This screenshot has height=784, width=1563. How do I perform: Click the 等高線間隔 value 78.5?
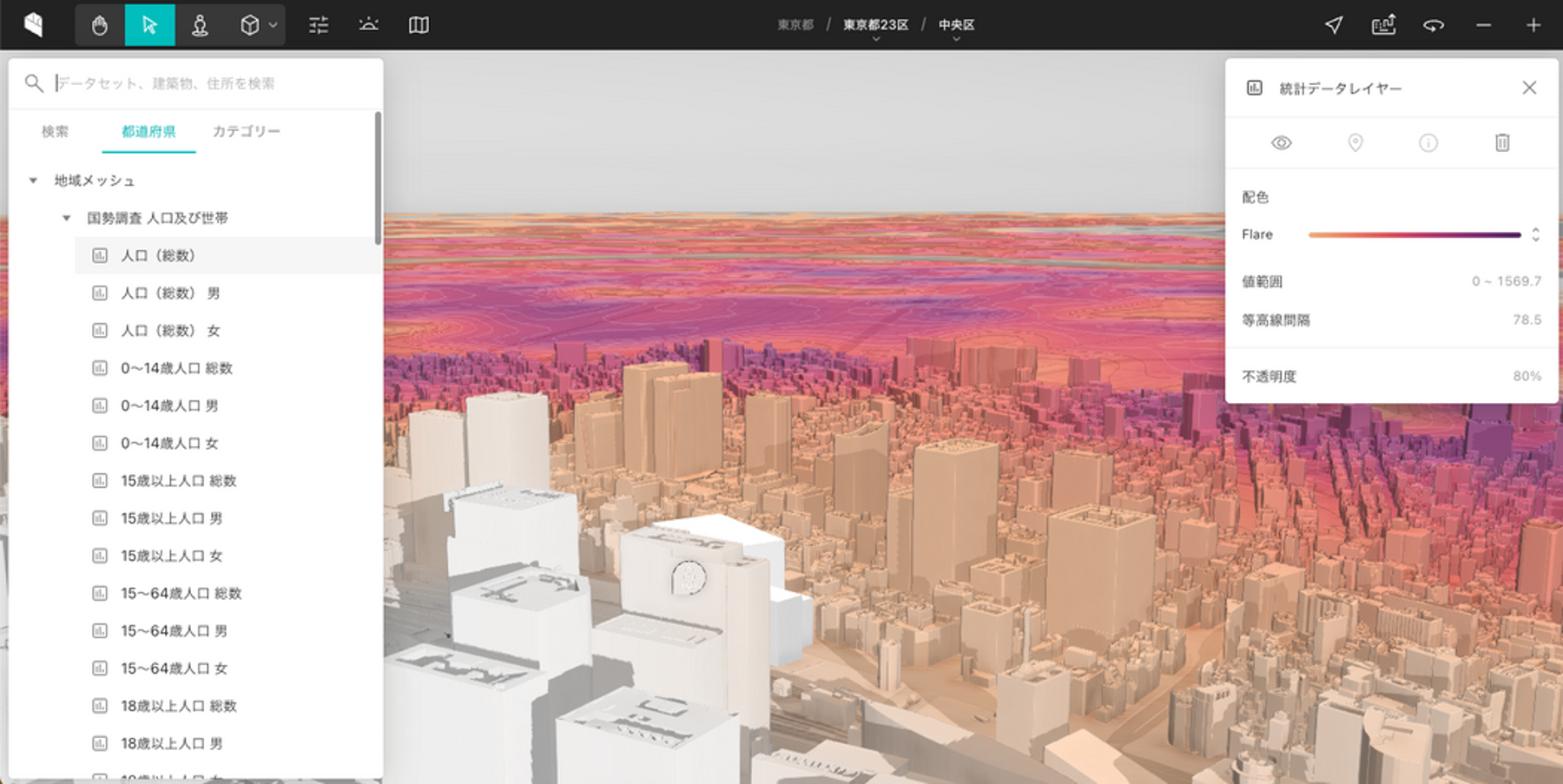tap(1527, 320)
